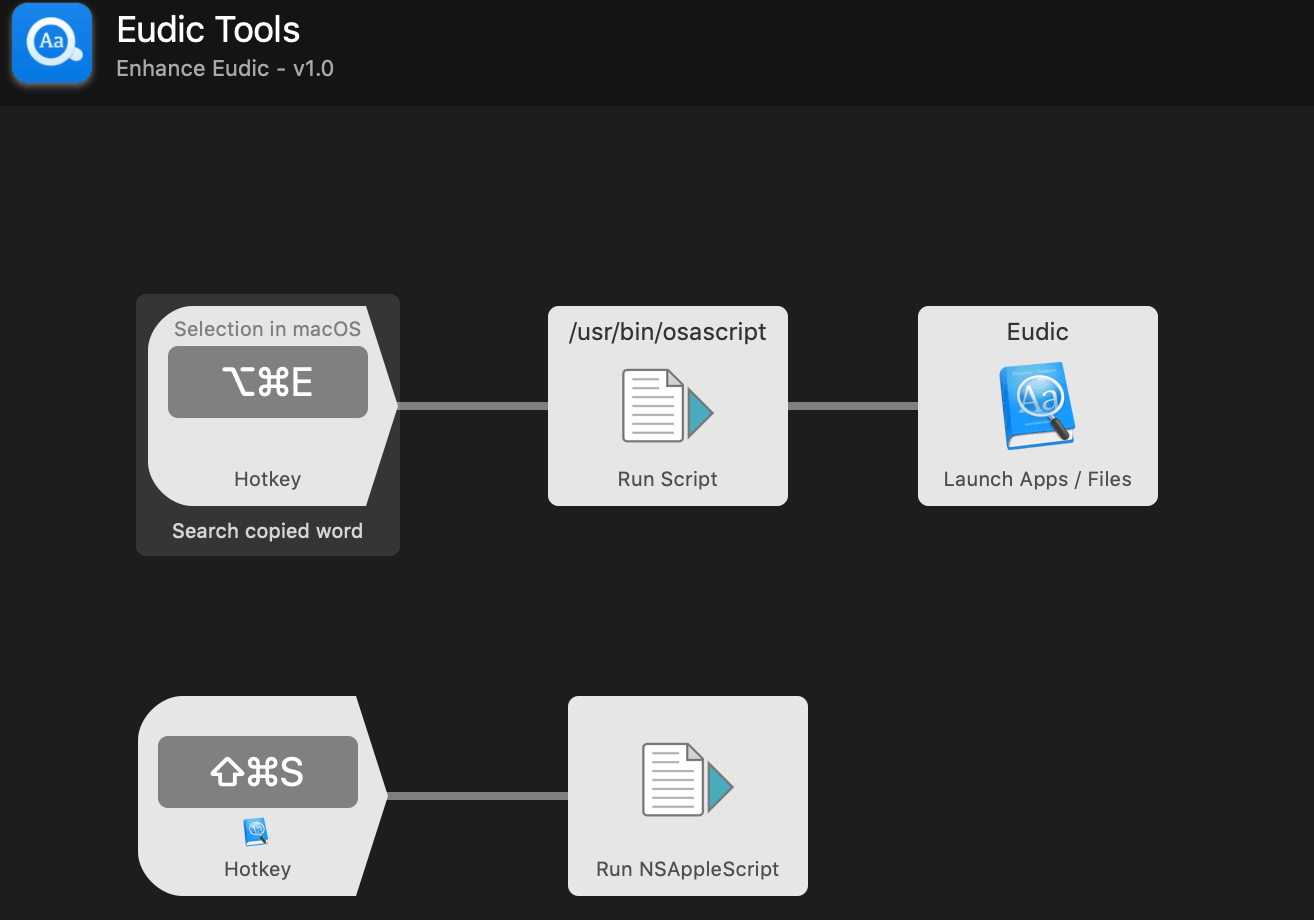Click small Eudic icon under ⇧⌘S hotkey

tap(257, 832)
